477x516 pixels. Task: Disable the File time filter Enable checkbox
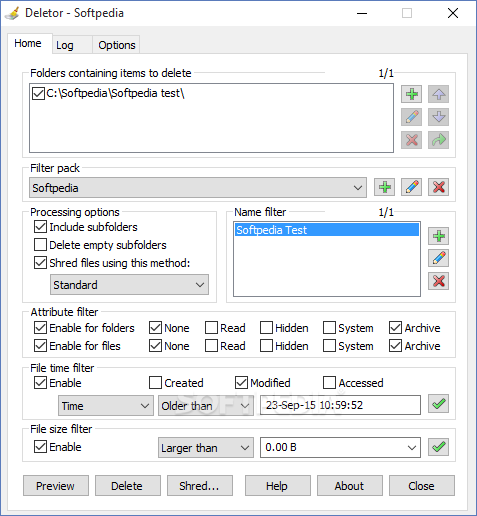point(40,383)
